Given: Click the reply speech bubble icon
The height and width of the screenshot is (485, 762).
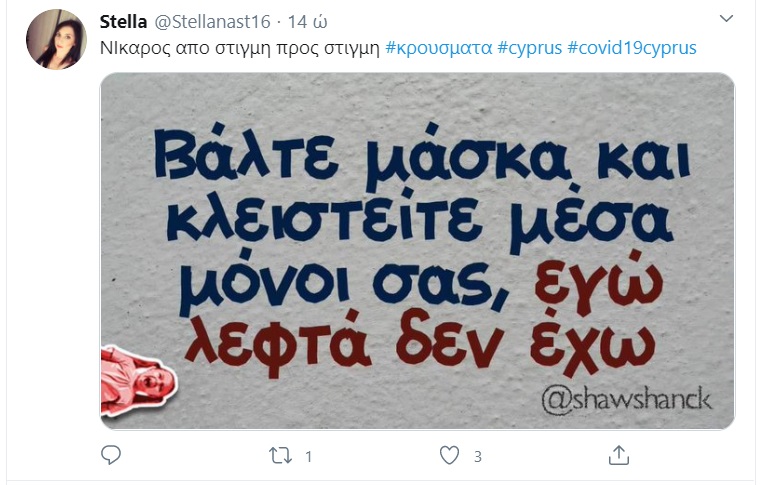Looking at the screenshot, I should pyautogui.click(x=111, y=455).
